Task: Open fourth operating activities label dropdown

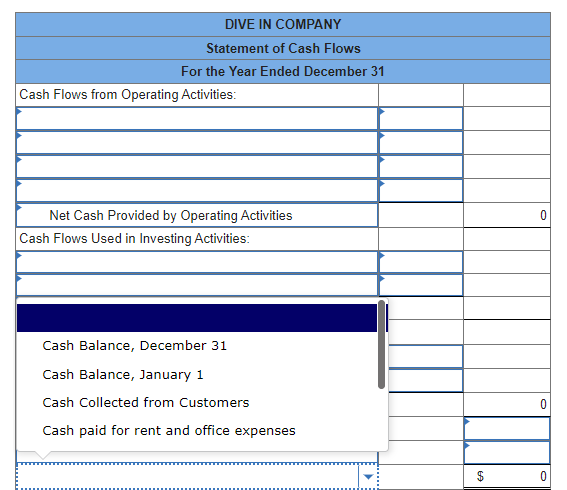Action: (x=197, y=191)
